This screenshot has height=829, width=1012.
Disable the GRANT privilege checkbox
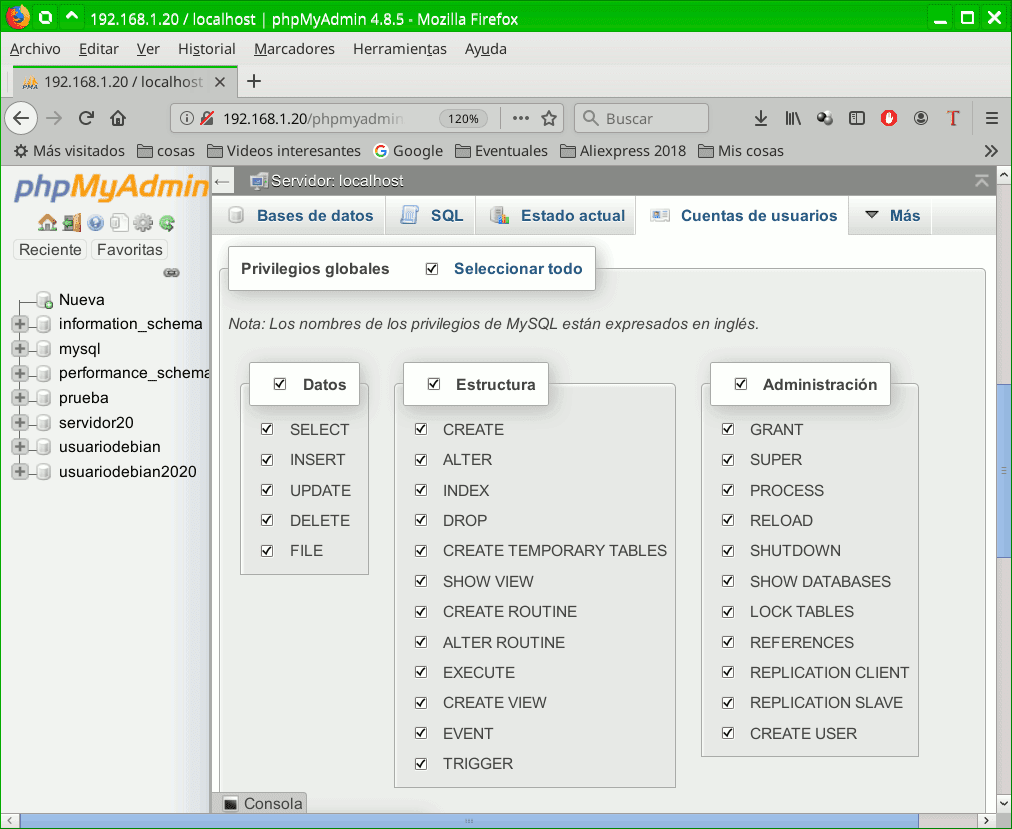(728, 429)
